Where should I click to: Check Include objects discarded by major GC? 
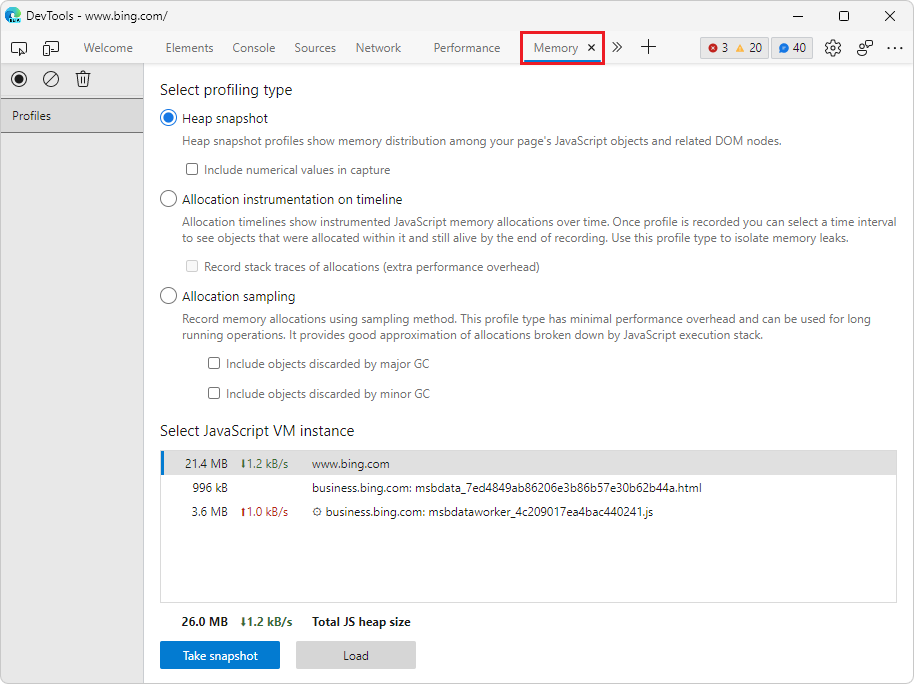pyautogui.click(x=214, y=363)
